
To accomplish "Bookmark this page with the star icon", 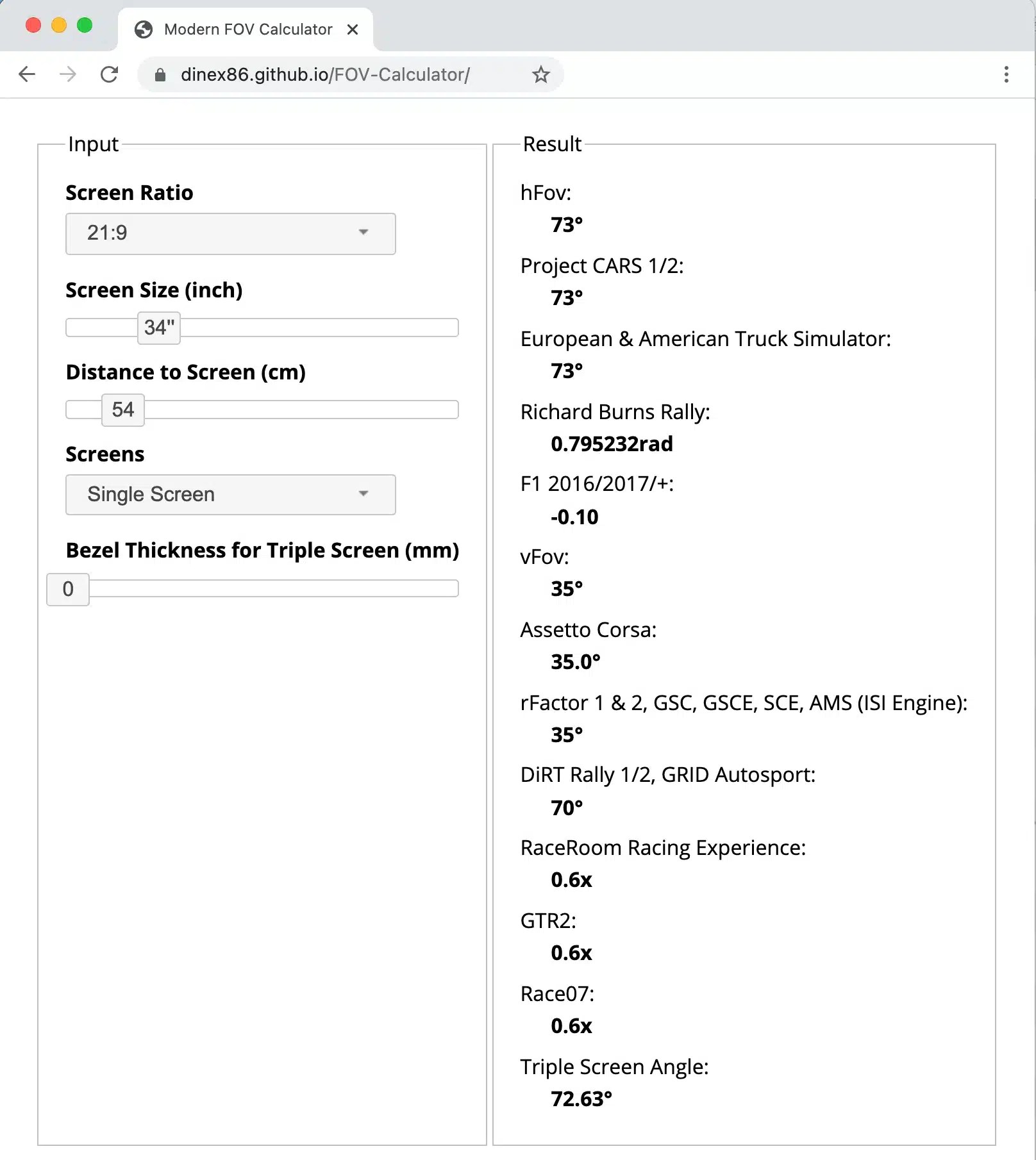I will coord(541,74).
